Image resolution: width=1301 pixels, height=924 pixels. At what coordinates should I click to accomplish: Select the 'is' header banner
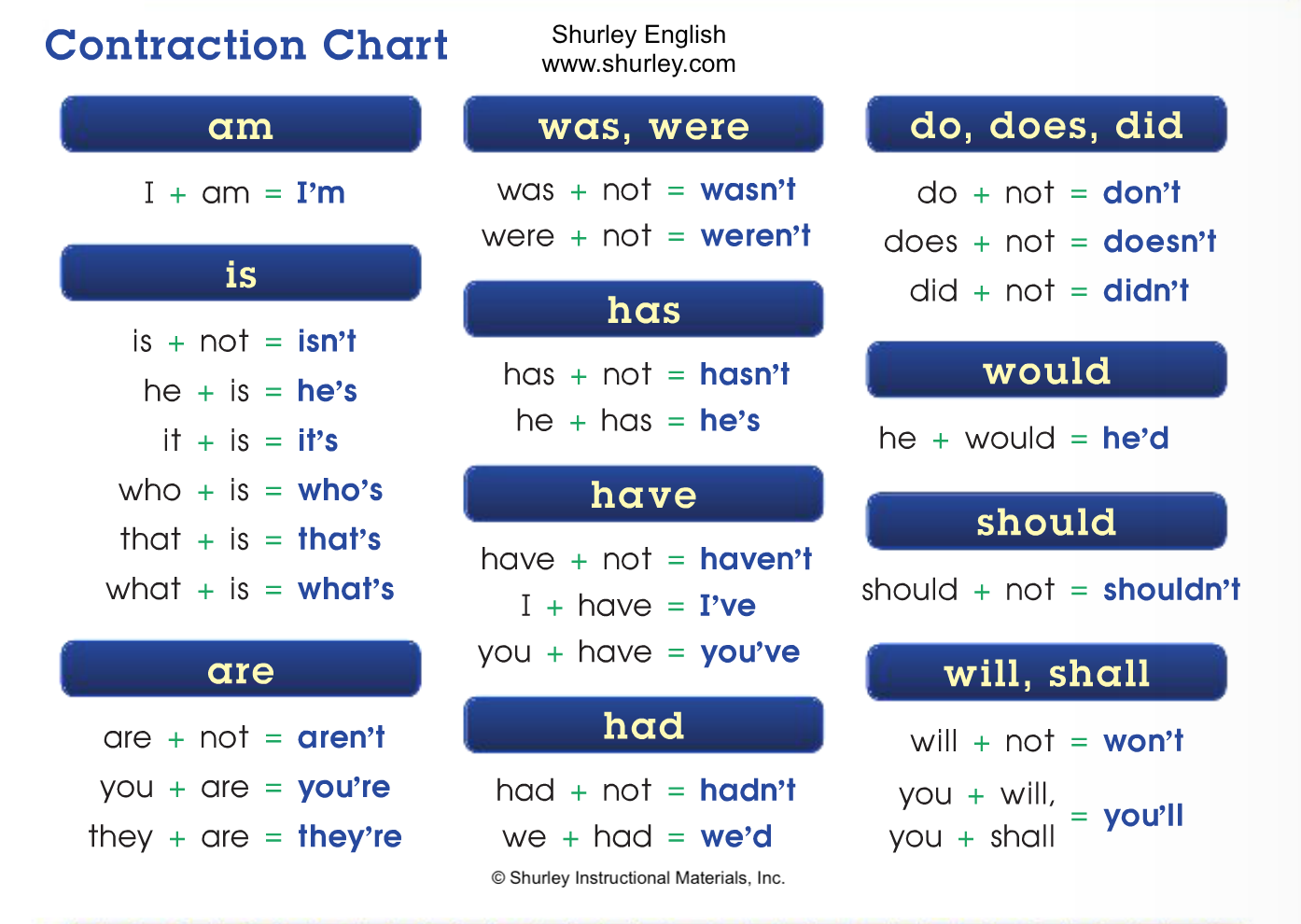(241, 273)
